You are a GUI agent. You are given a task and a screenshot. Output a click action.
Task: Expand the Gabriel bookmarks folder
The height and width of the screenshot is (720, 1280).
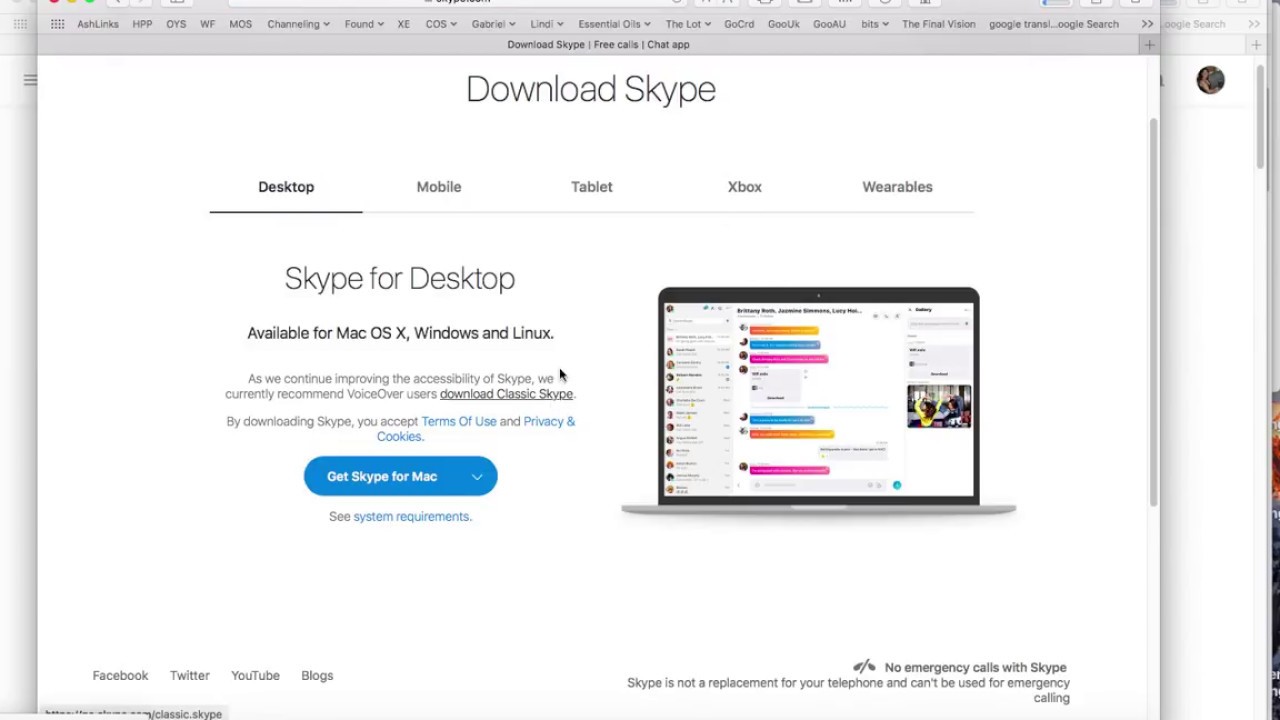point(493,24)
